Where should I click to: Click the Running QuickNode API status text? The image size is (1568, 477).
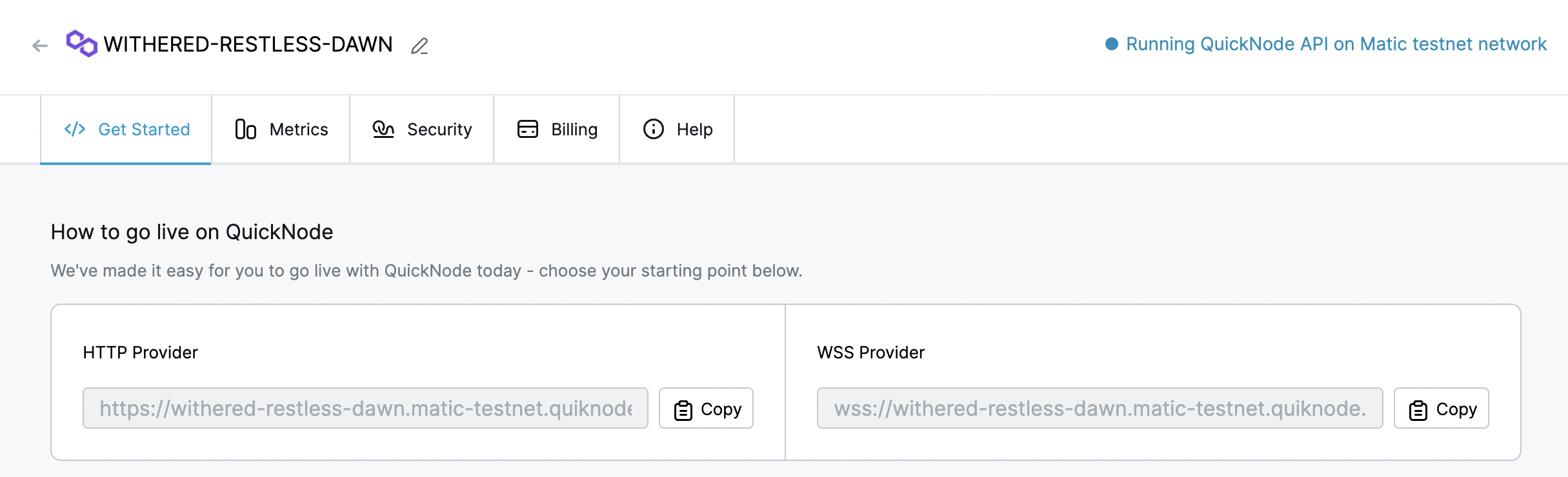tap(1336, 44)
